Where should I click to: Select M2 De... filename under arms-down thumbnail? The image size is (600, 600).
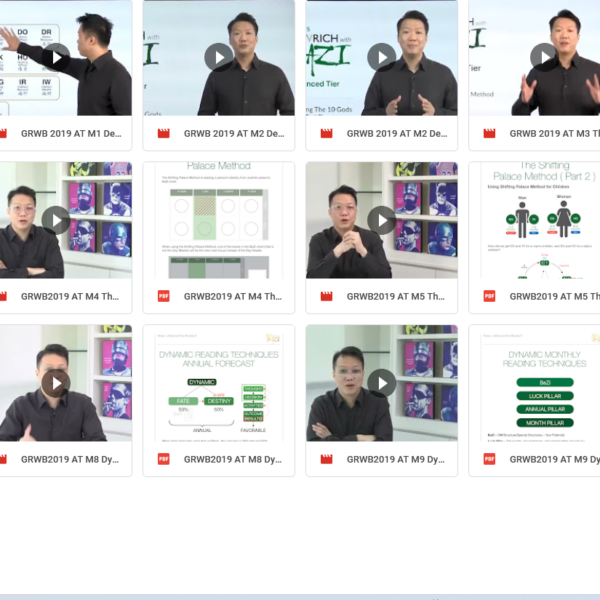[x=234, y=134]
